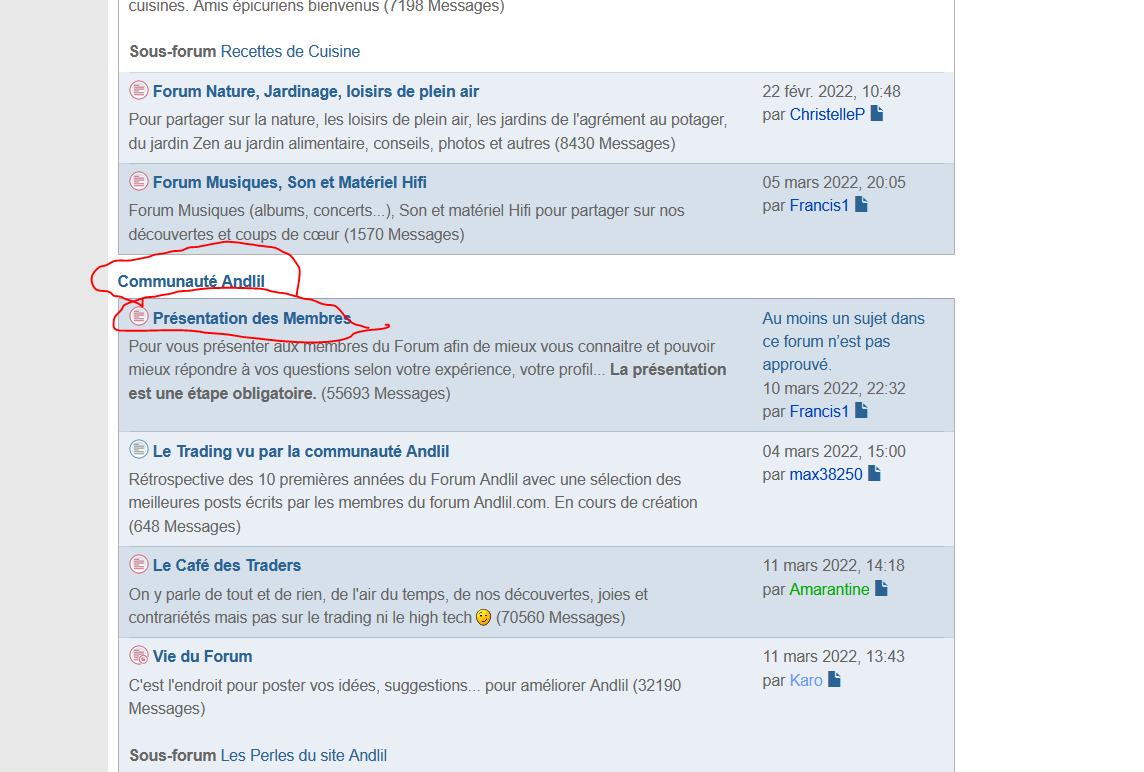View Karo user profile
This screenshot has height=772, width=1144.
click(x=805, y=680)
